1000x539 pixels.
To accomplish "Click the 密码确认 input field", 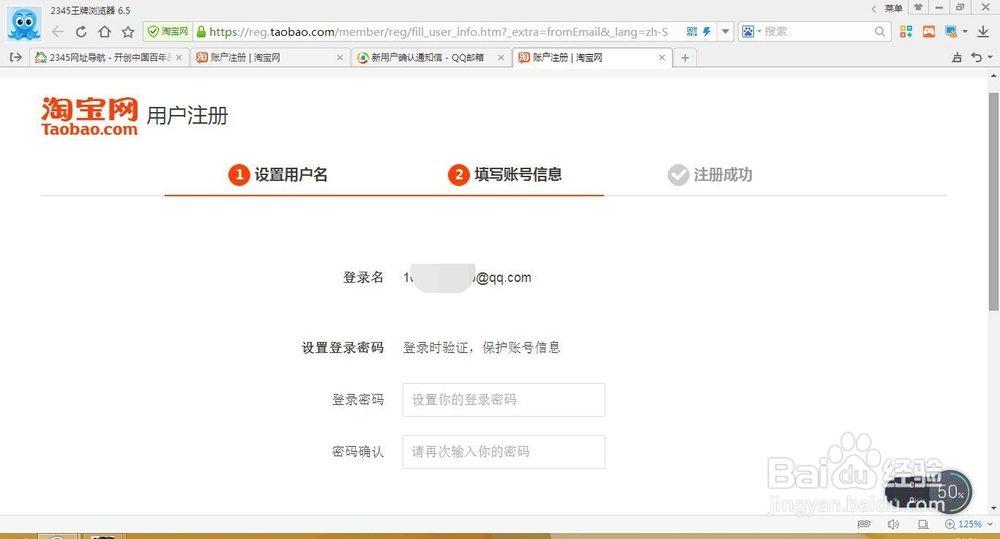I will pos(504,452).
